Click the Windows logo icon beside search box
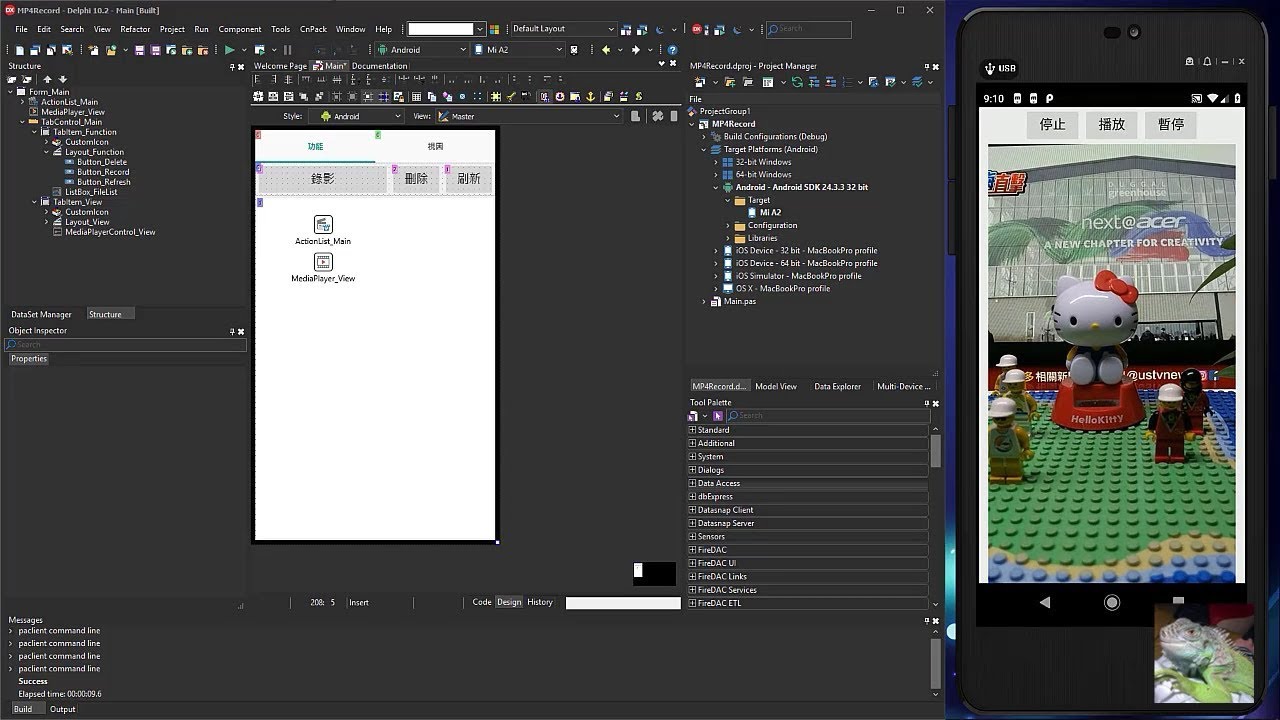This screenshot has width=1280, height=720. click(494, 29)
